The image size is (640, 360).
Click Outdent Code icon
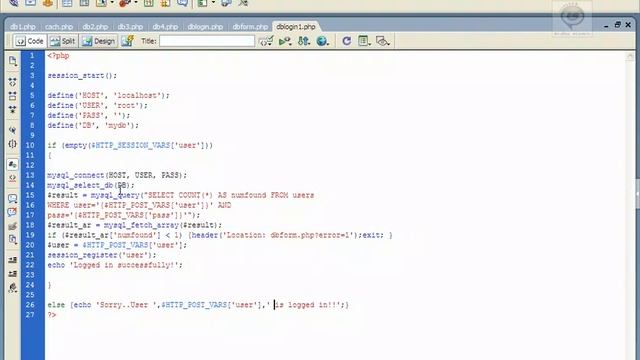point(13,273)
